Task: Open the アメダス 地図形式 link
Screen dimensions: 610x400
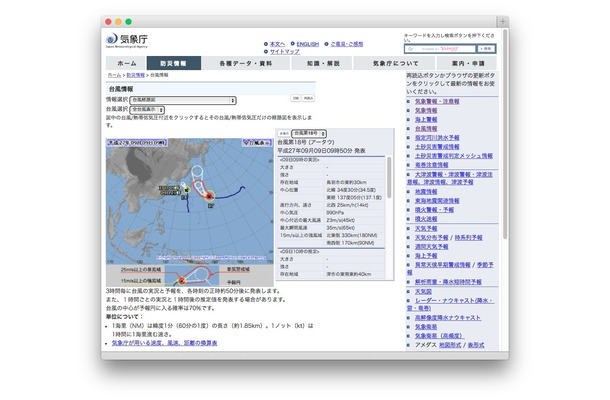Action: pos(450,345)
